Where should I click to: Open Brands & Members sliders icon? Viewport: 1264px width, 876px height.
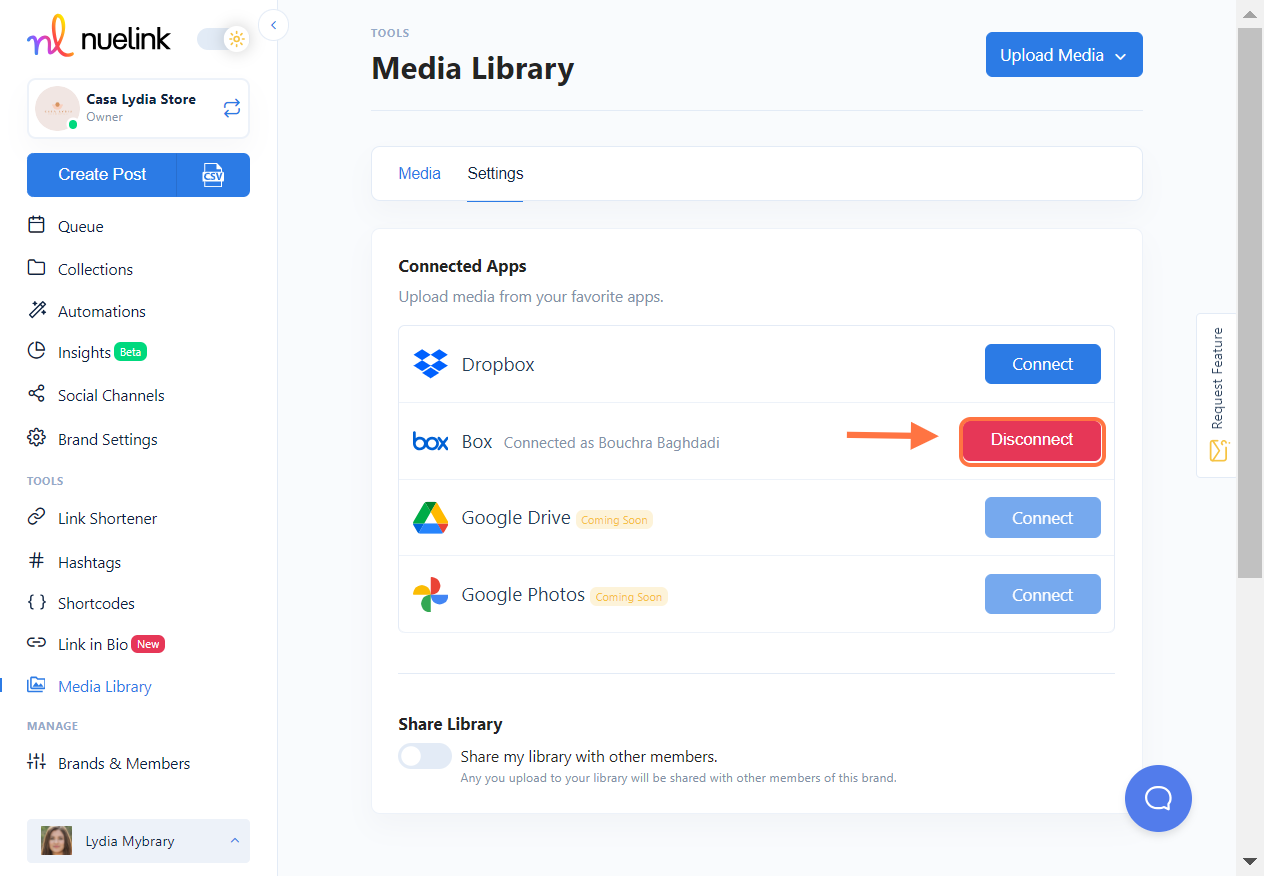pos(37,762)
